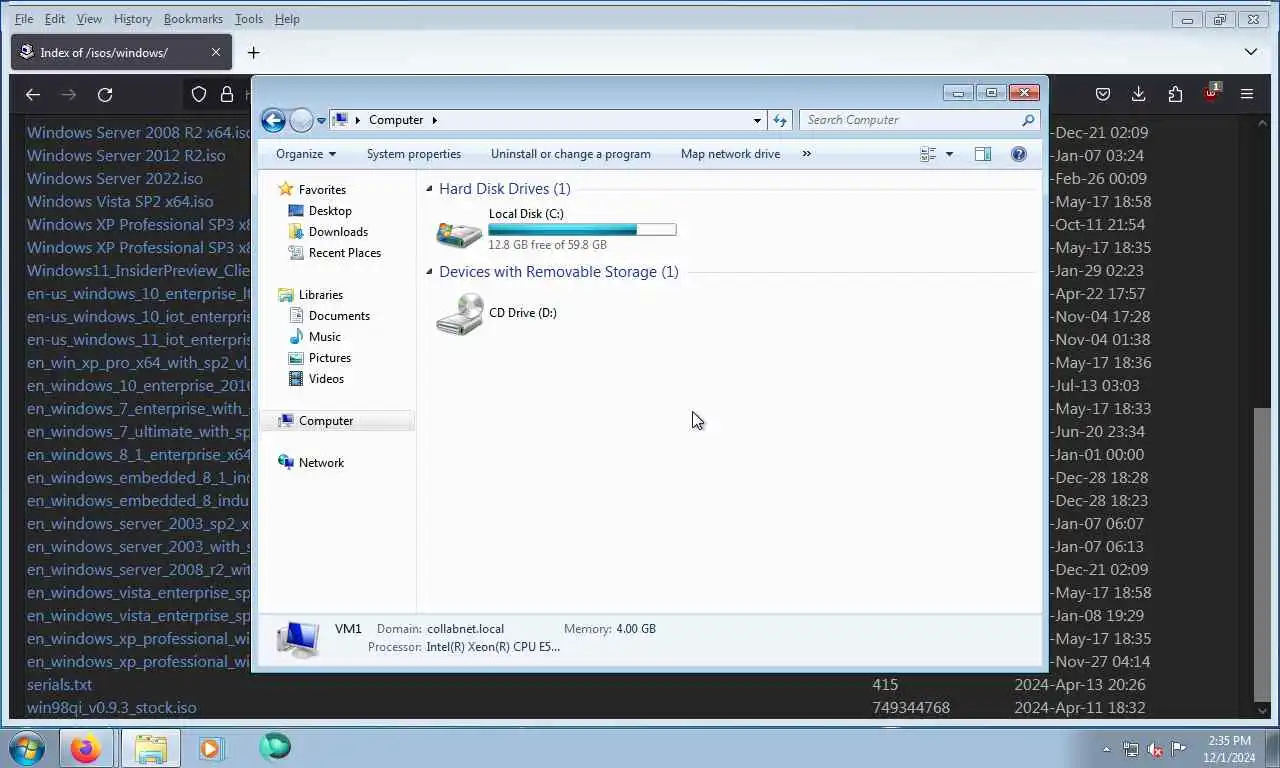The height and width of the screenshot is (768, 1280).
Task: Open the Firefox downloads panel
Action: [1139, 94]
